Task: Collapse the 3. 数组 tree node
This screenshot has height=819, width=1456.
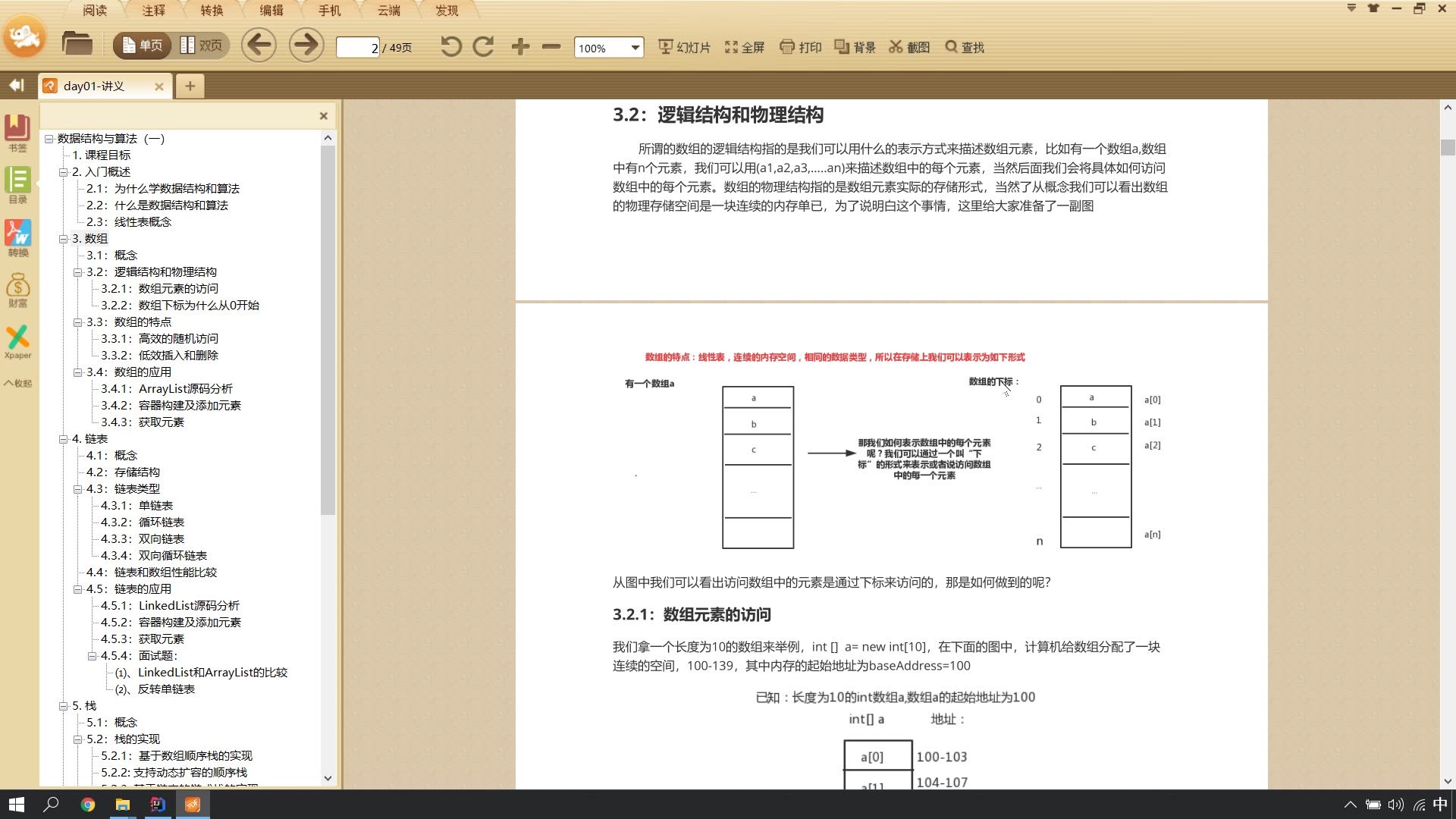Action: [x=64, y=238]
